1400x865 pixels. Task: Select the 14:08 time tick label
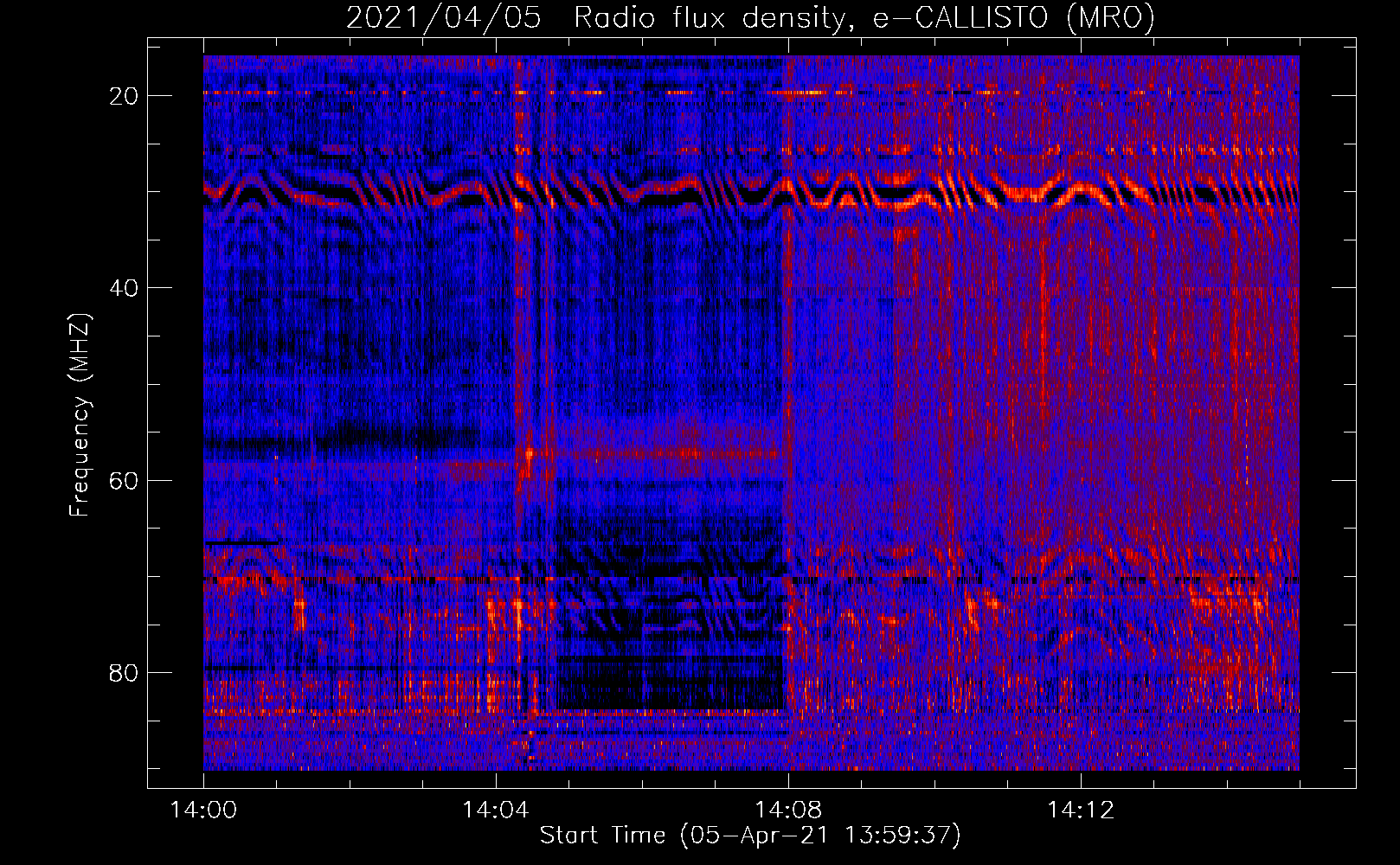tap(787, 811)
